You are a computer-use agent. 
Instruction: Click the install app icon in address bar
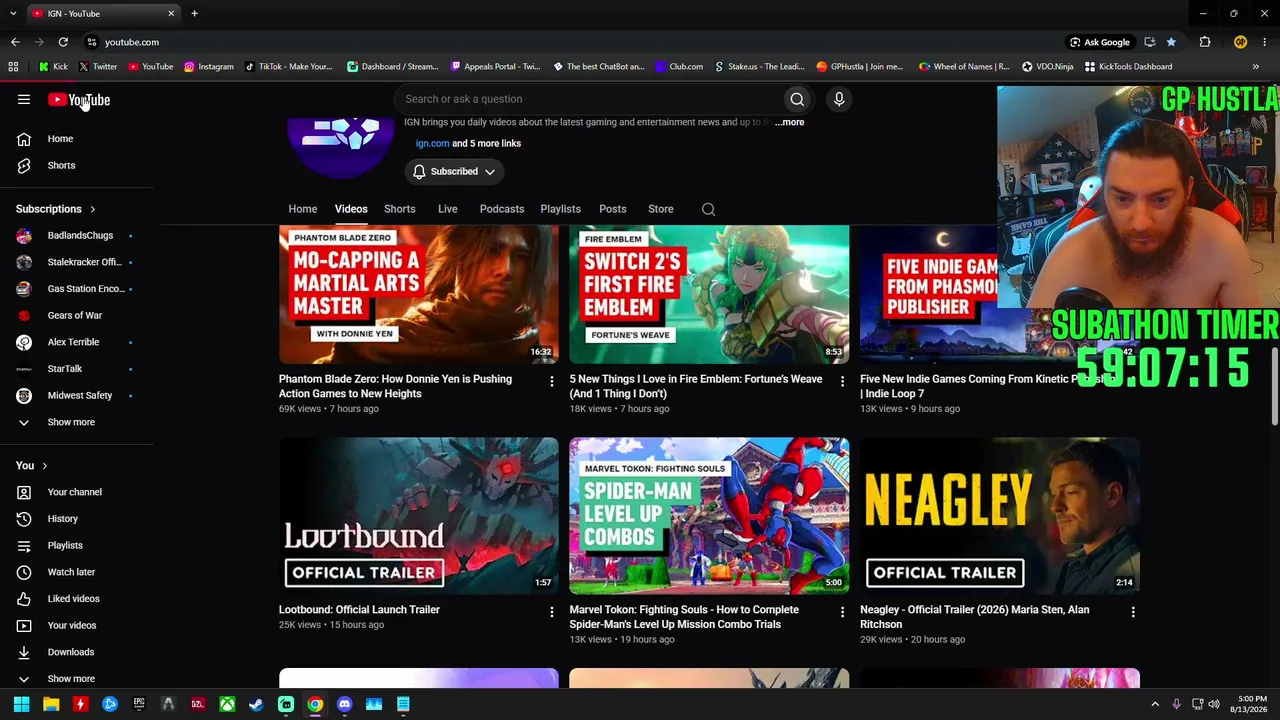(x=1150, y=42)
